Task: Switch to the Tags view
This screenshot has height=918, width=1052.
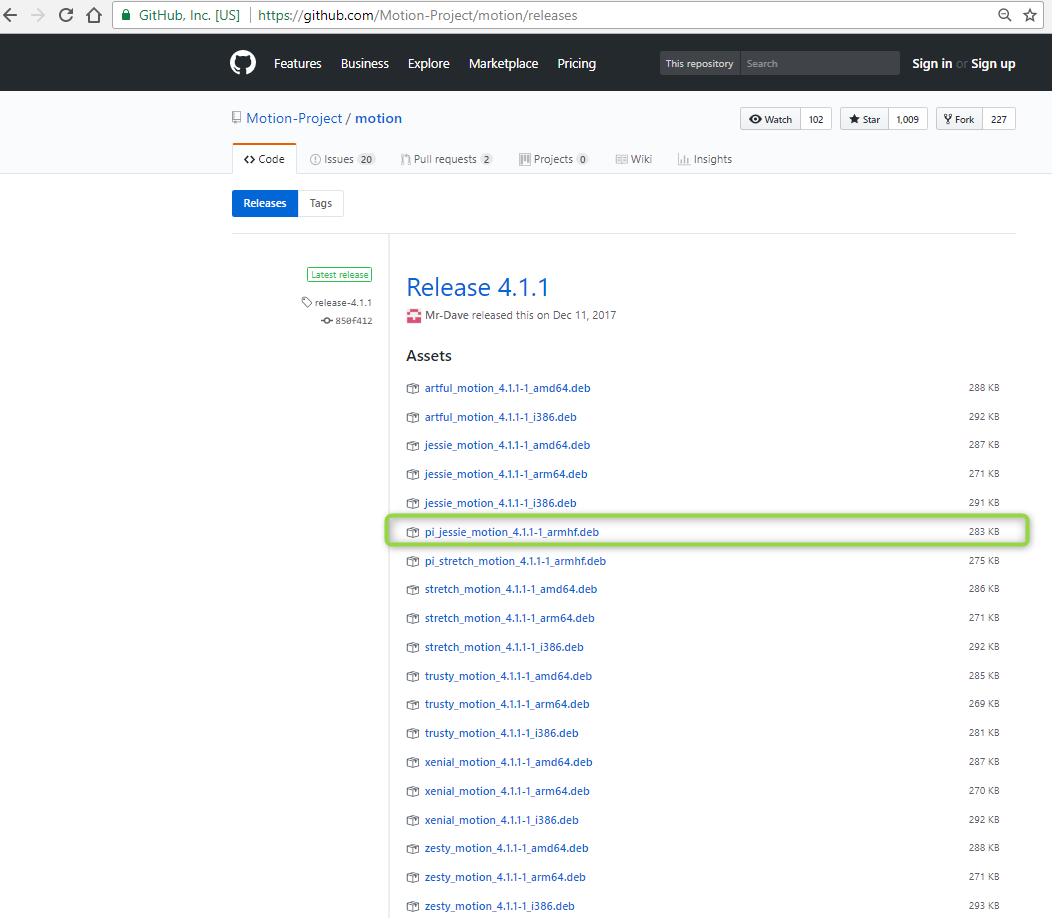Action: click(321, 203)
